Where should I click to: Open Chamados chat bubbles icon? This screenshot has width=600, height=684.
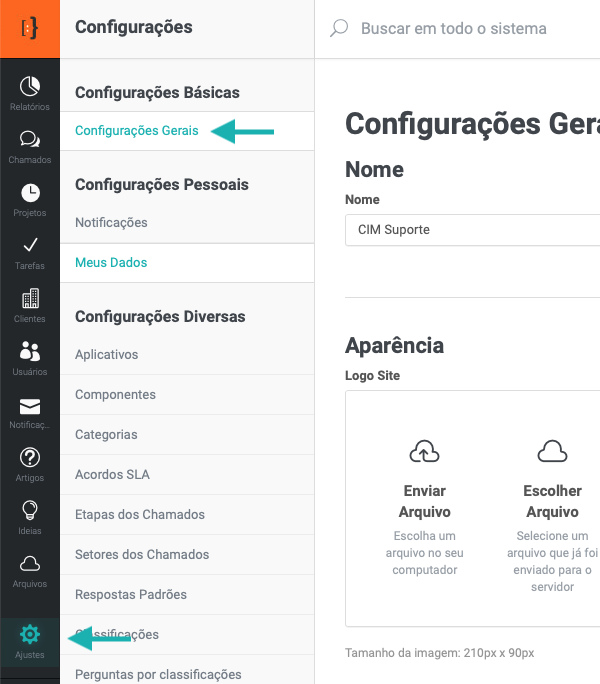pyautogui.click(x=30, y=140)
